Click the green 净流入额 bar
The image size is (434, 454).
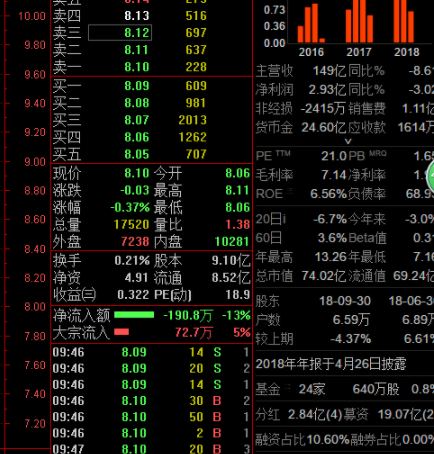134,315
